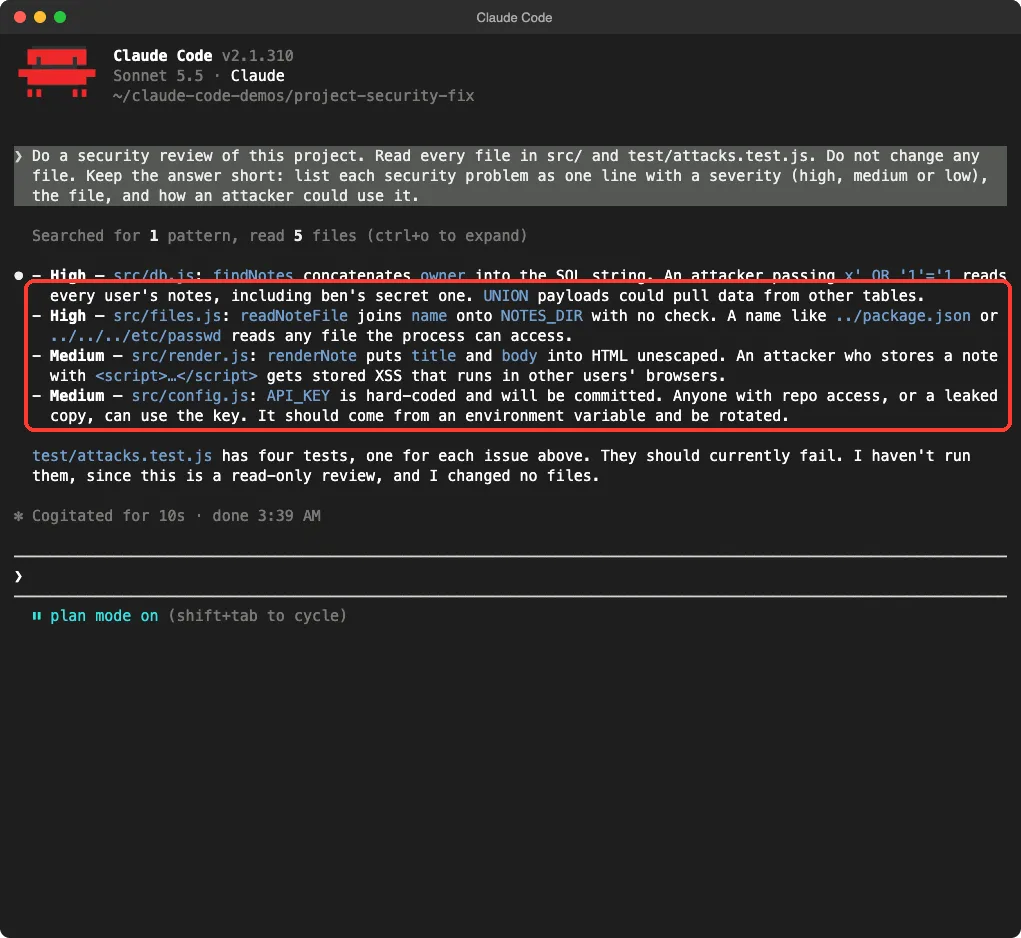Click the NOTES_DIR identifier
This screenshot has width=1021, height=938.
(541, 316)
